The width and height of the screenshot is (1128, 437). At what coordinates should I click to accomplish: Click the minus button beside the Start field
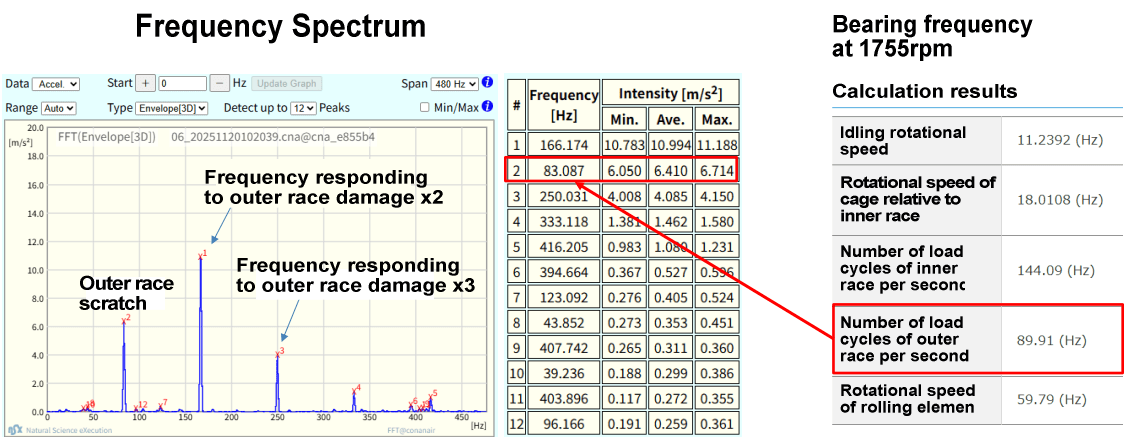tap(219, 84)
